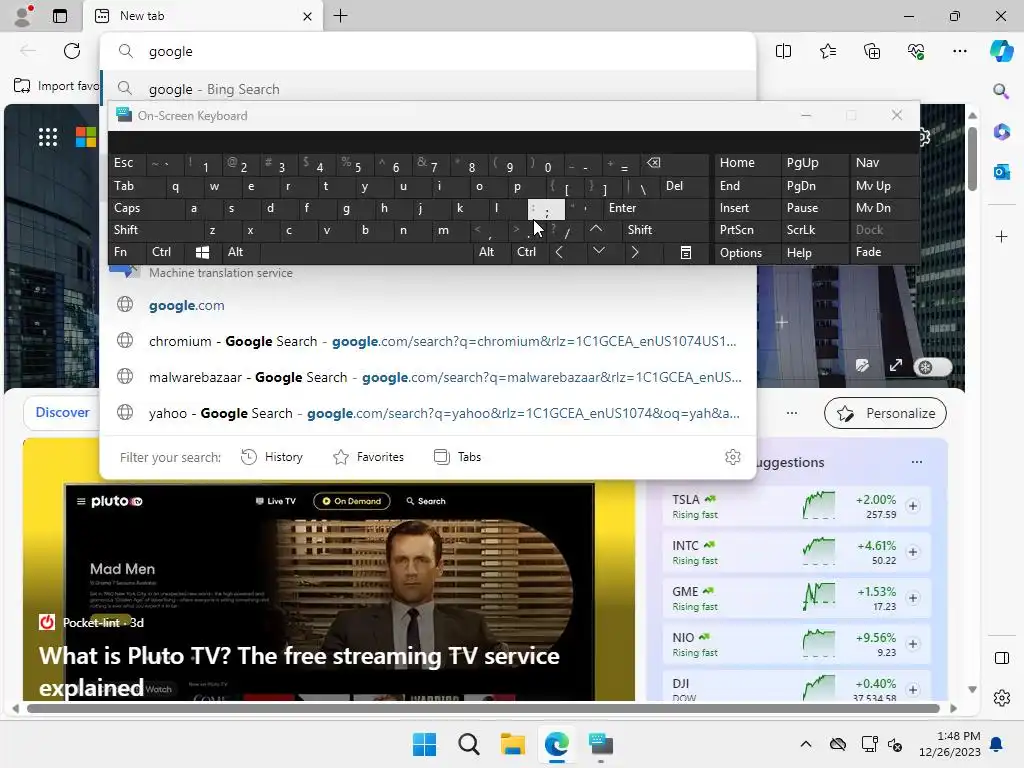The image size is (1024, 768).
Task: Click the page vertical scrollbar thumb
Action: coord(972,159)
